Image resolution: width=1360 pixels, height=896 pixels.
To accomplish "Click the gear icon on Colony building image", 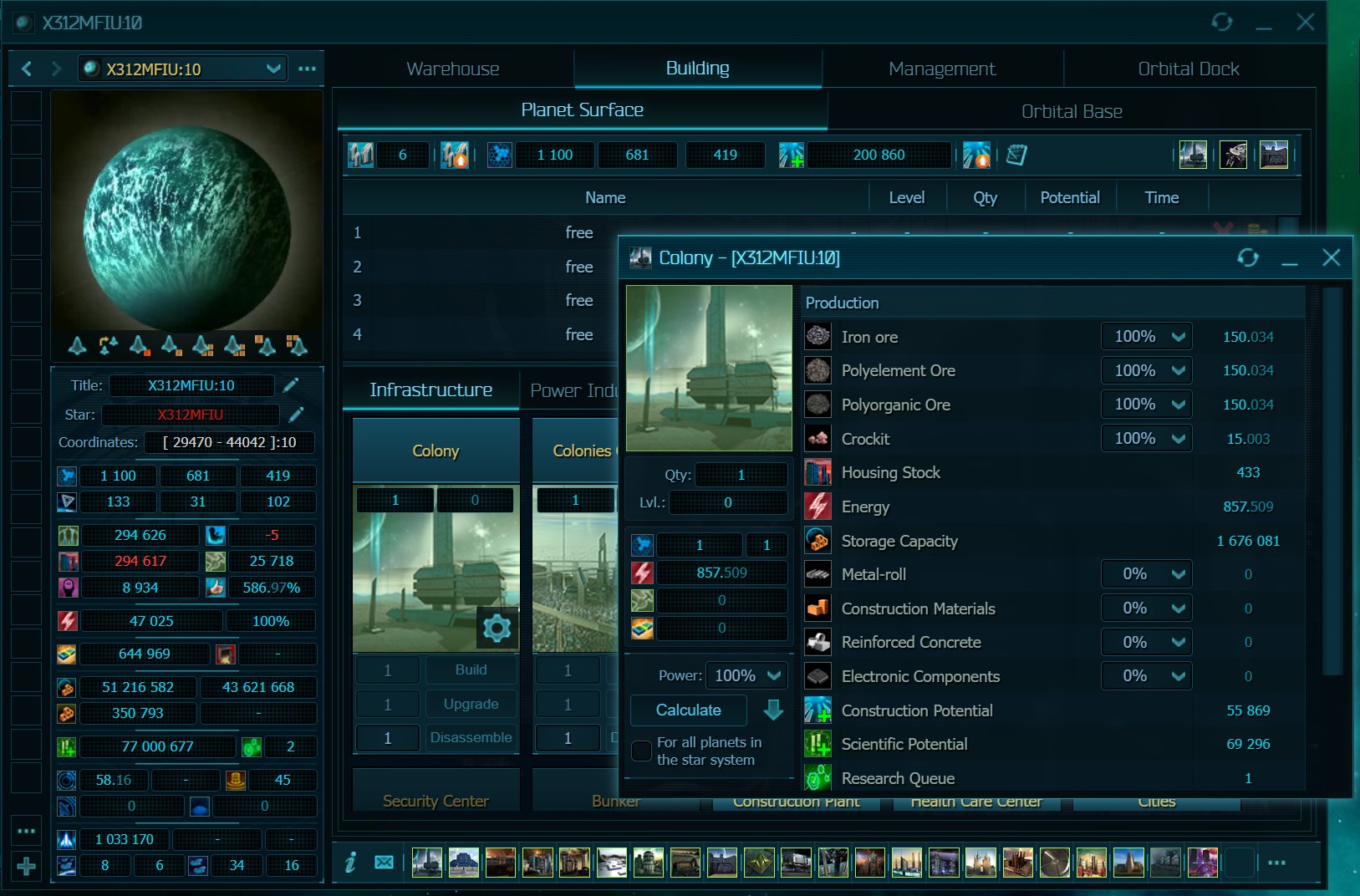I will 497,628.
